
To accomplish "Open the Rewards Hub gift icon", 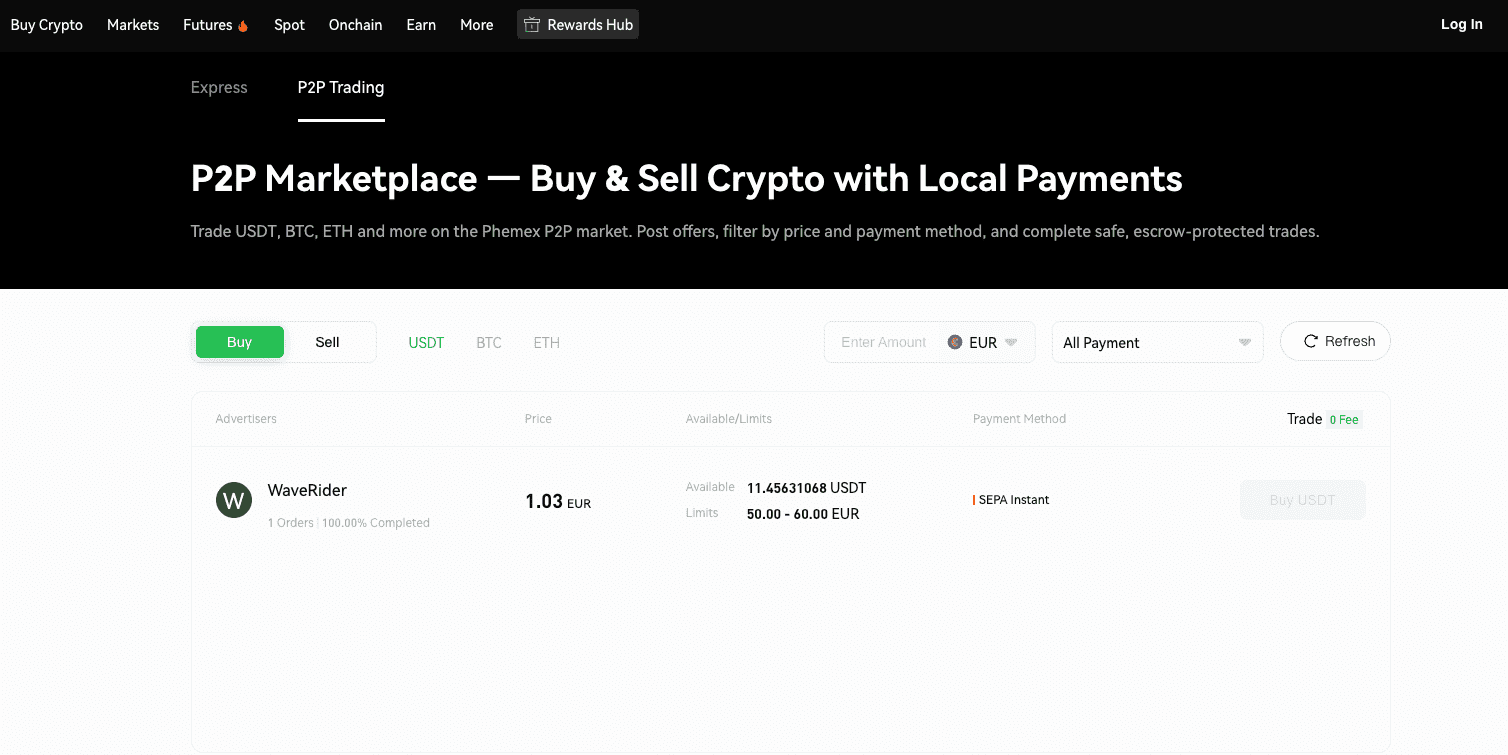I will (x=530, y=24).
